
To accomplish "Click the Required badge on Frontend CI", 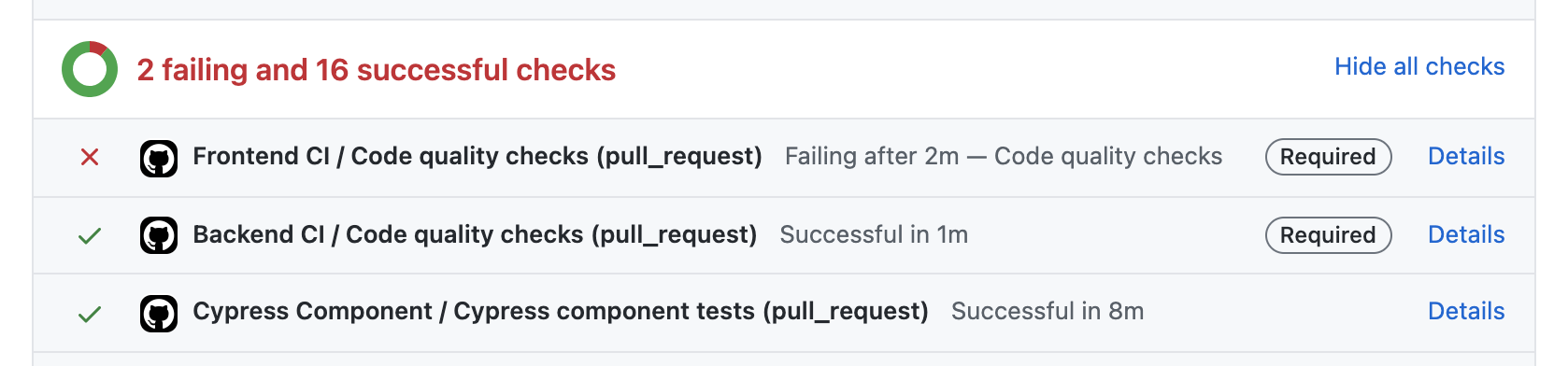I will pyautogui.click(x=1328, y=157).
